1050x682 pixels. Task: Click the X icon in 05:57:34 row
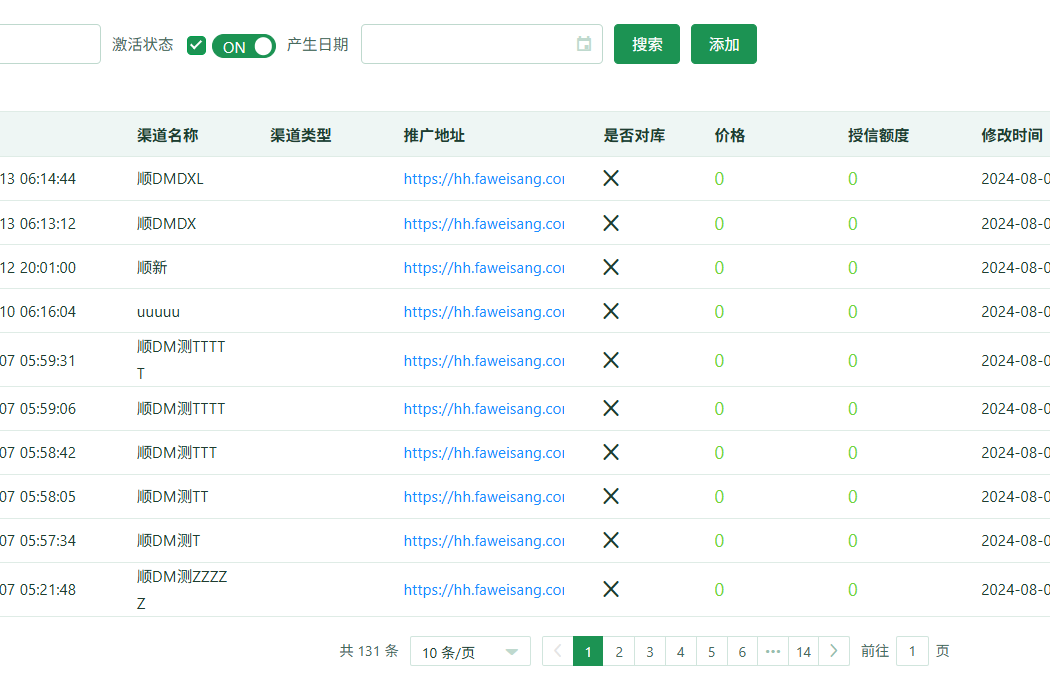611,541
